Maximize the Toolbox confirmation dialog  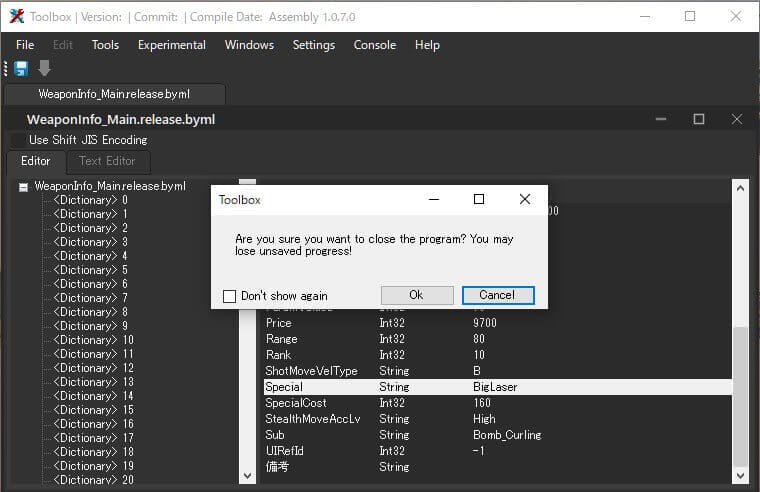[479, 199]
